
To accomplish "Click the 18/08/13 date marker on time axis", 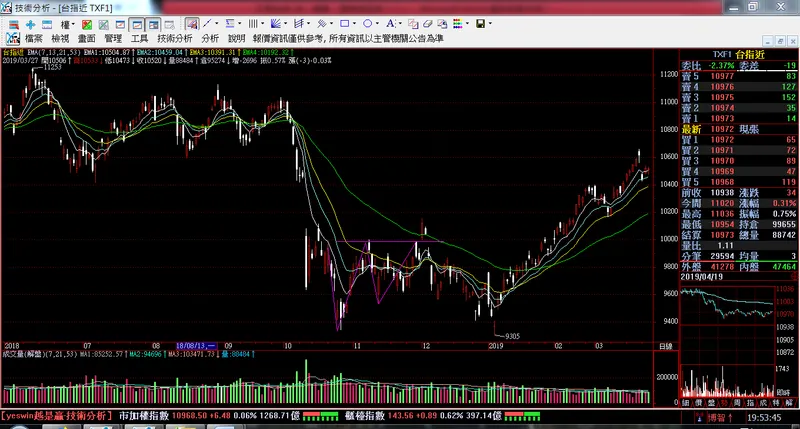I will (197, 346).
